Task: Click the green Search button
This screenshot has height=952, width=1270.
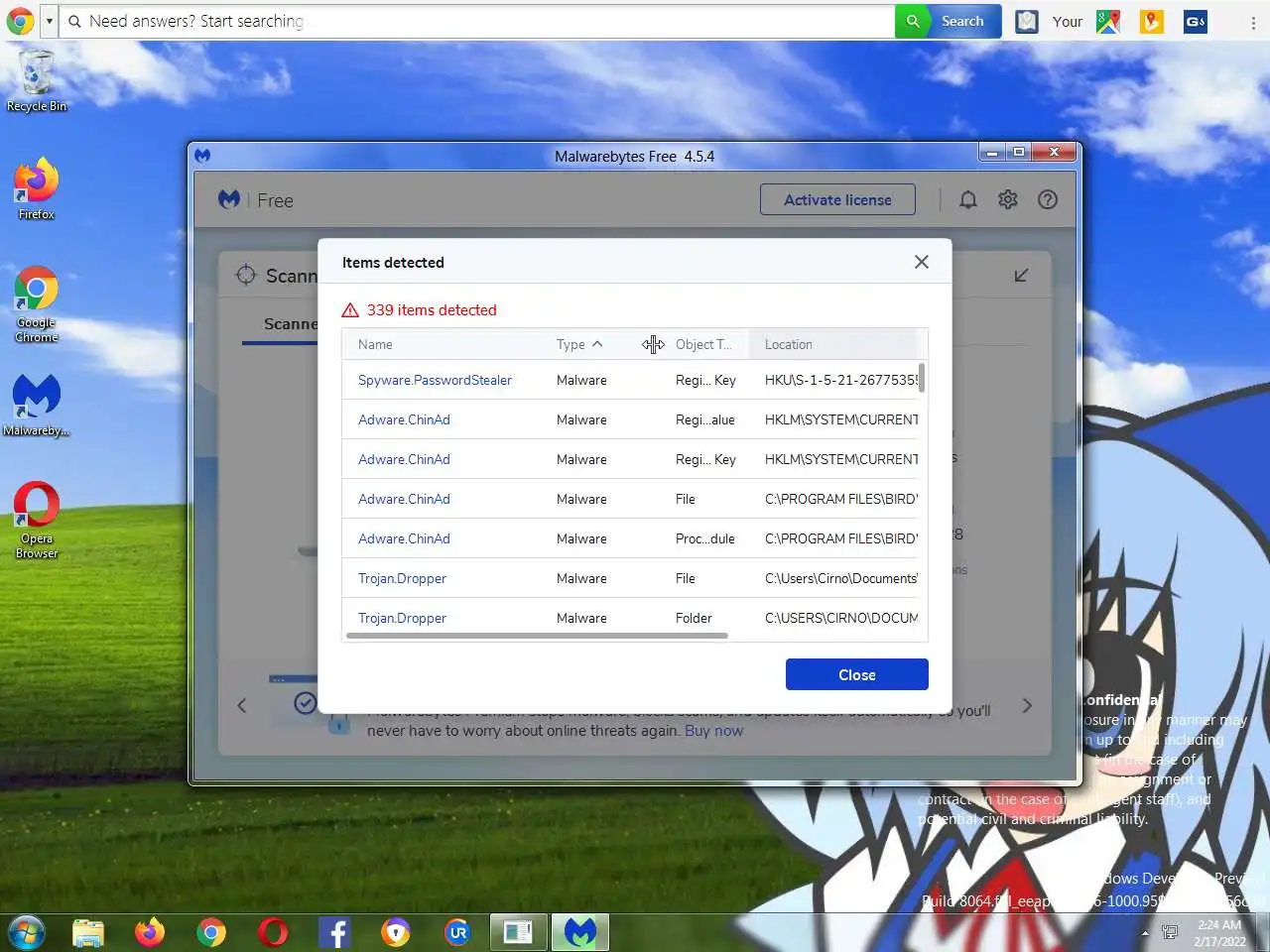Action: click(x=949, y=21)
